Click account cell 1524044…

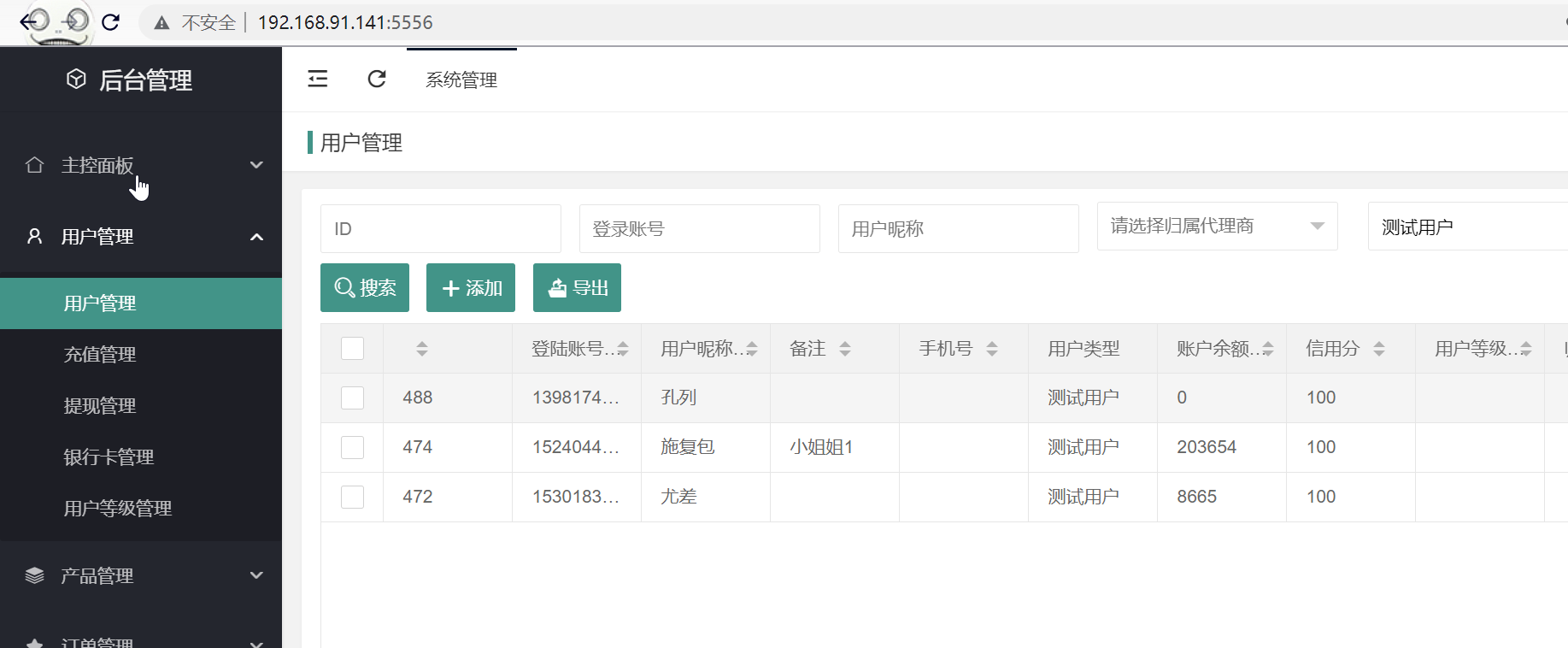point(576,447)
